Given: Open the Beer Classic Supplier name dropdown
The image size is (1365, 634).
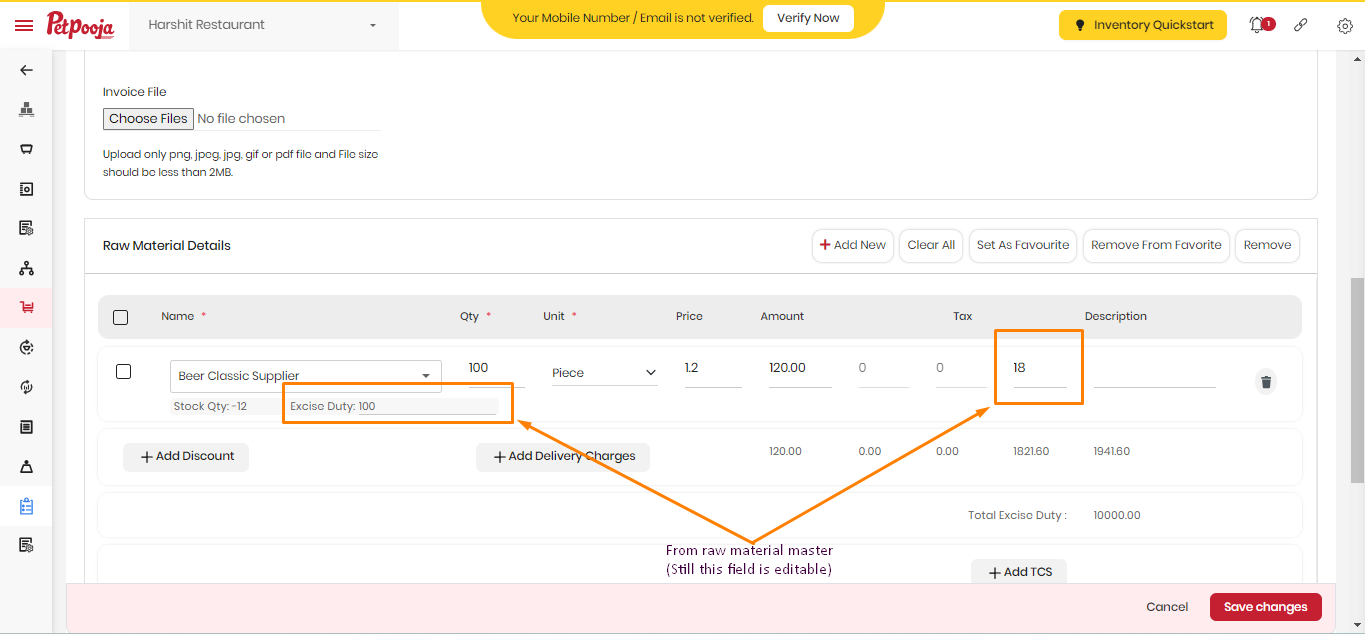Looking at the screenshot, I should (306, 376).
